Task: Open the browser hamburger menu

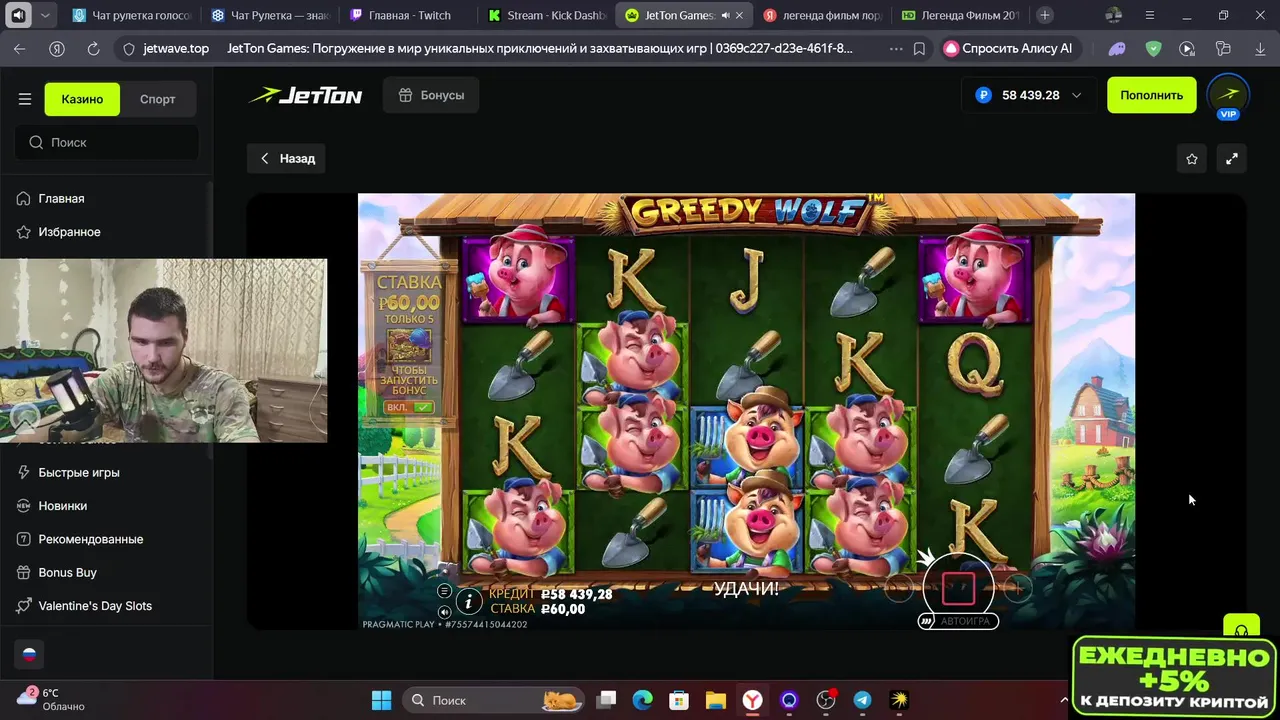Action: click(x=1150, y=15)
